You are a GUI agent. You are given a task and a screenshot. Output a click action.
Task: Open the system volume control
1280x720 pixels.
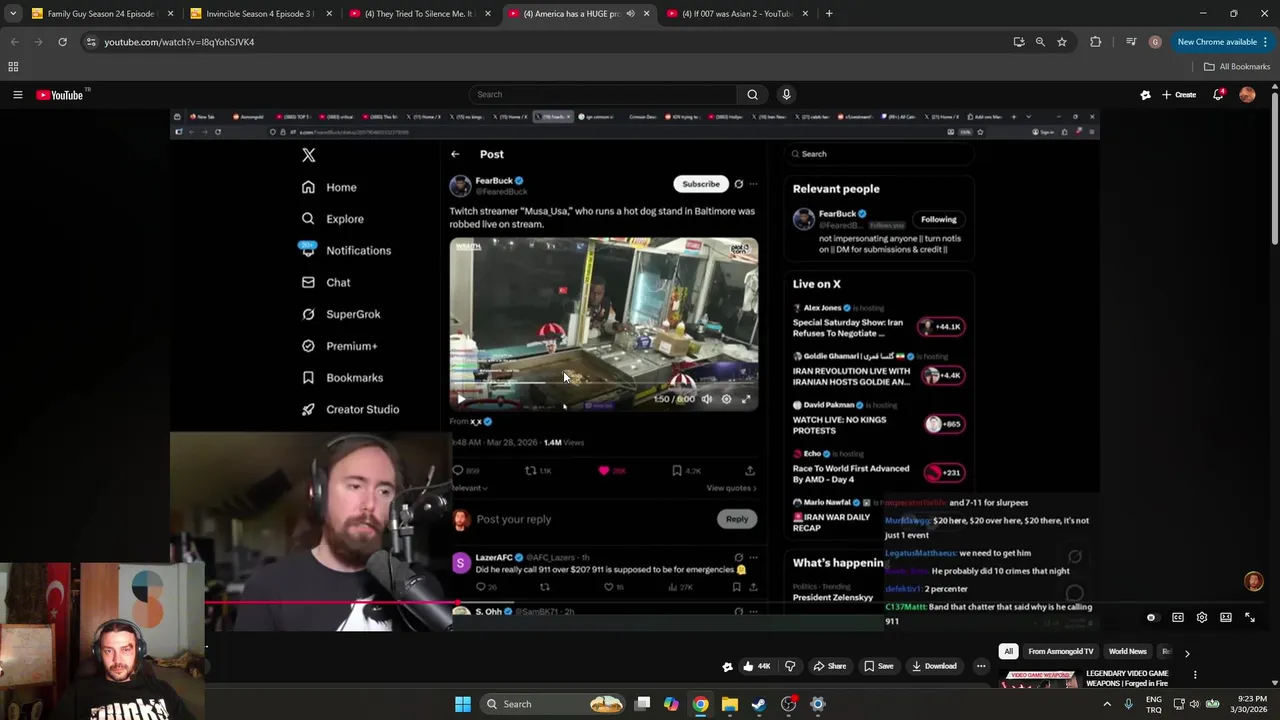[x=1193, y=704]
